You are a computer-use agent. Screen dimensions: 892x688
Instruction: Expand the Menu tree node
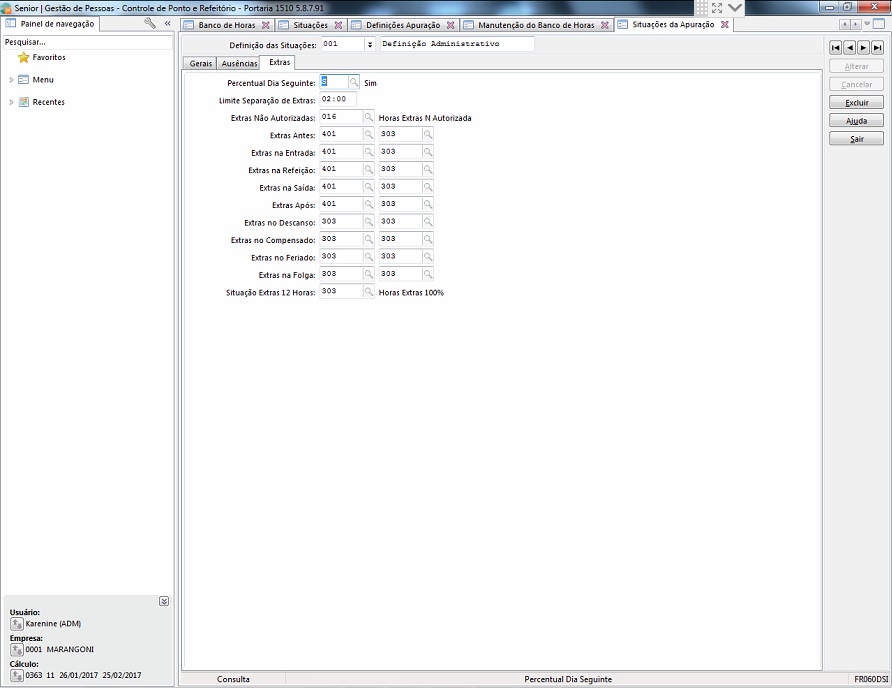coord(11,80)
